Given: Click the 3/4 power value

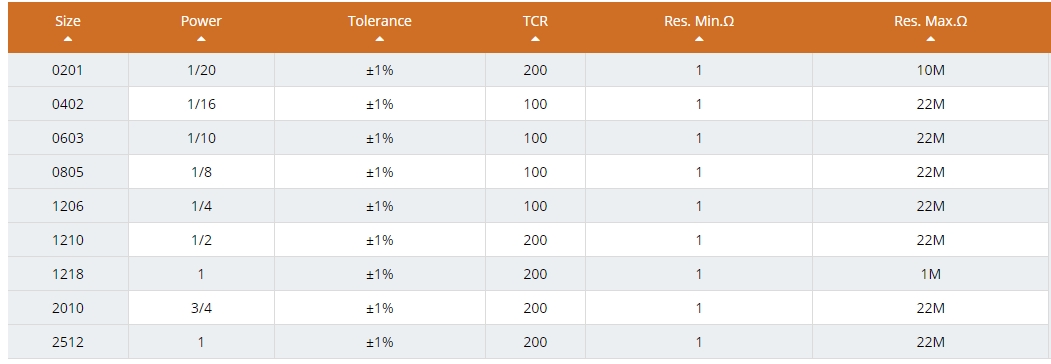Looking at the screenshot, I should tap(201, 308).
